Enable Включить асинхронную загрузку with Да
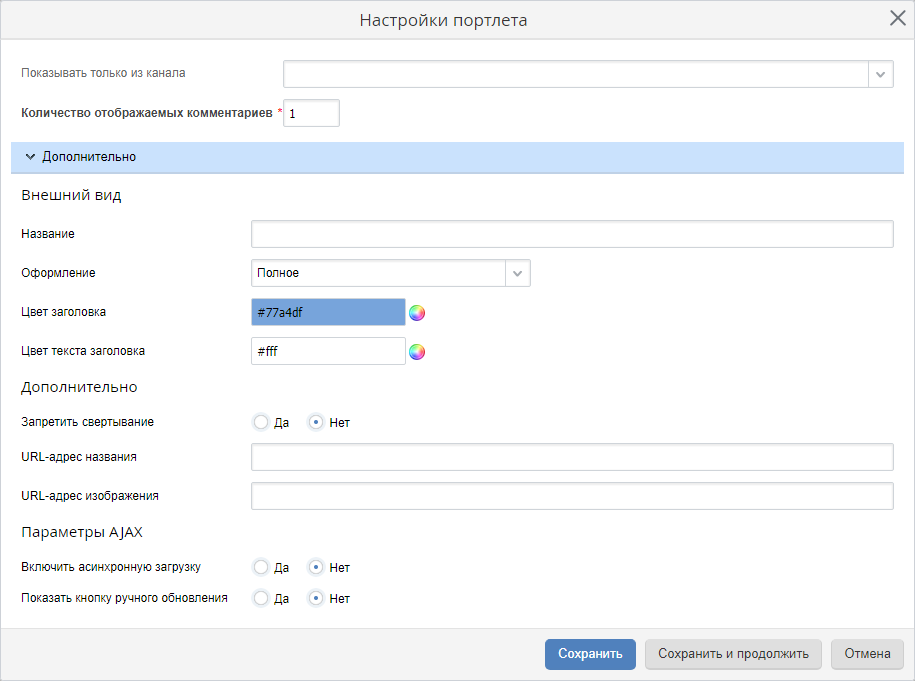Screen dimensions: 915x681 [x=261, y=567]
